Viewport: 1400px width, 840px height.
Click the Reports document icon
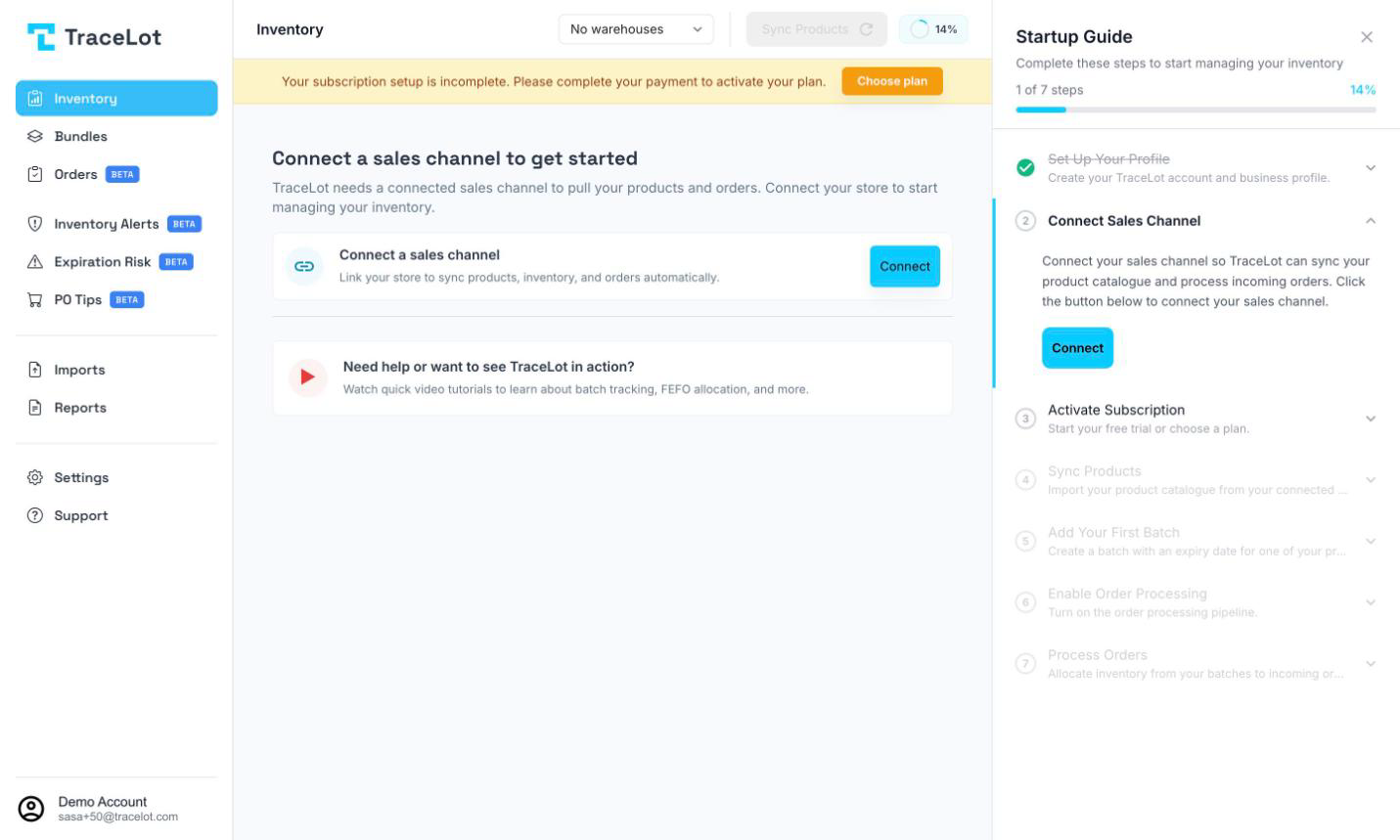(35, 407)
